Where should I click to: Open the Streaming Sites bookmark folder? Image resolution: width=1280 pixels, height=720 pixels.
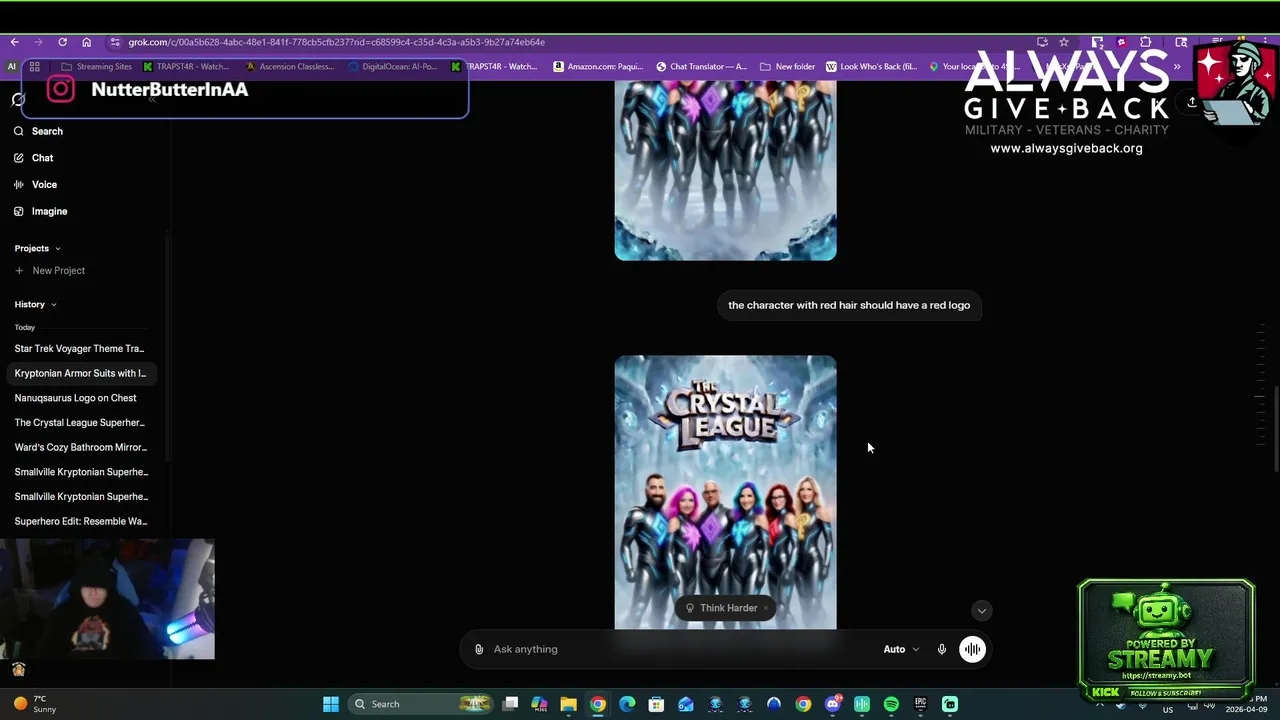coord(96,67)
